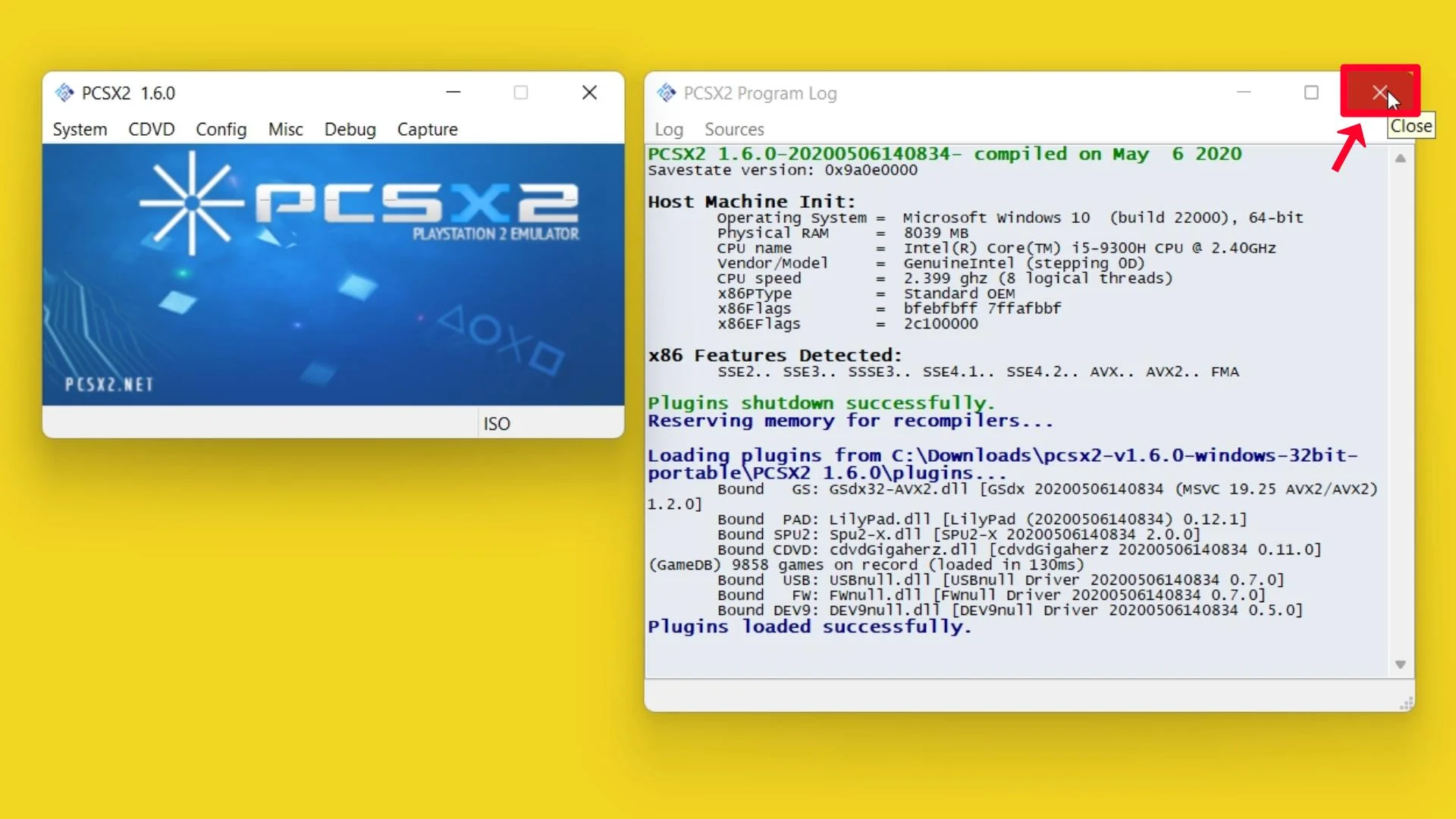Click the GenuineIntel Vendor/Model log row
Image resolution: width=1456 pixels, height=819 pixels.
click(x=931, y=263)
